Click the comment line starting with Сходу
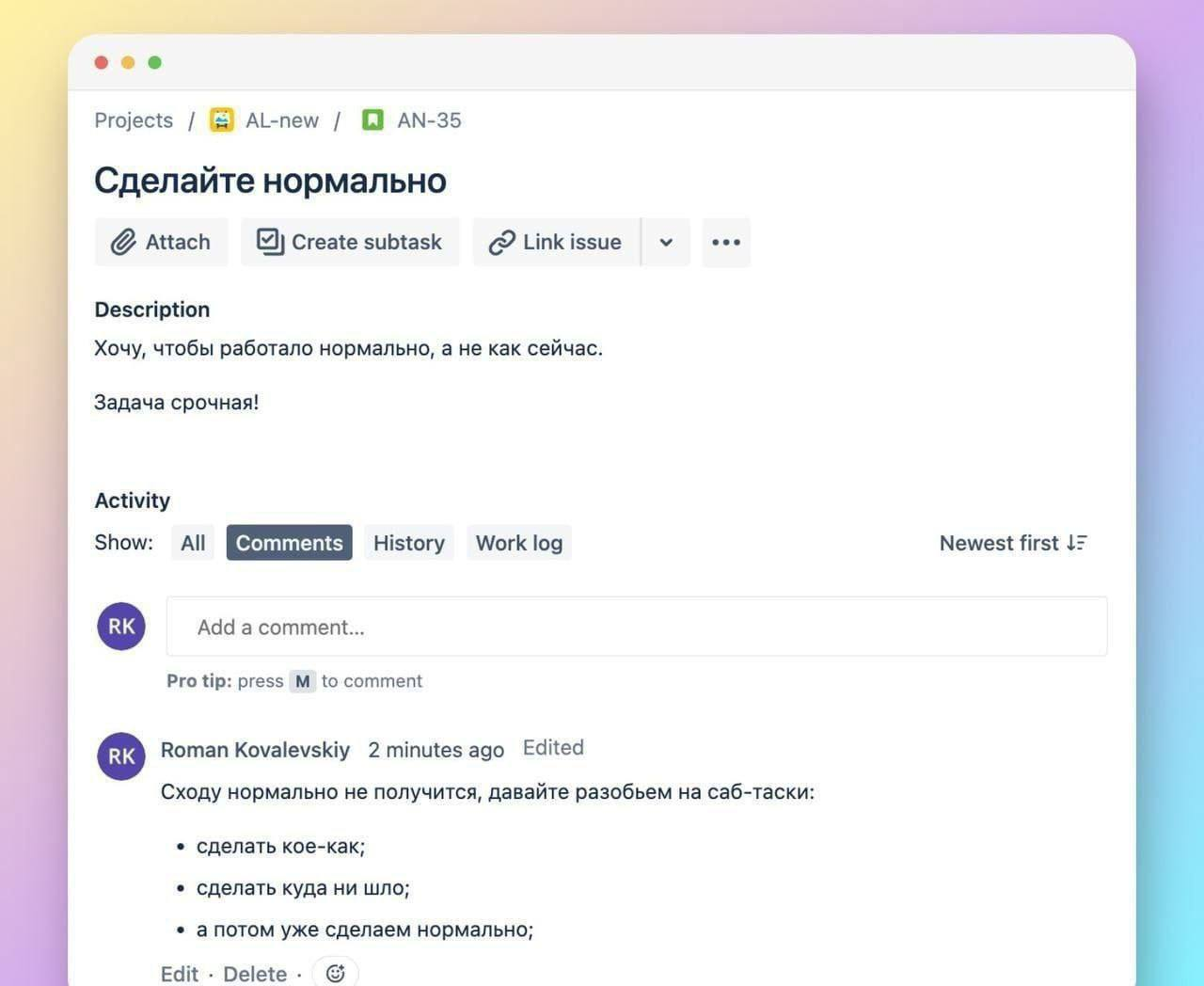Image resolution: width=1204 pixels, height=986 pixels. (487, 792)
